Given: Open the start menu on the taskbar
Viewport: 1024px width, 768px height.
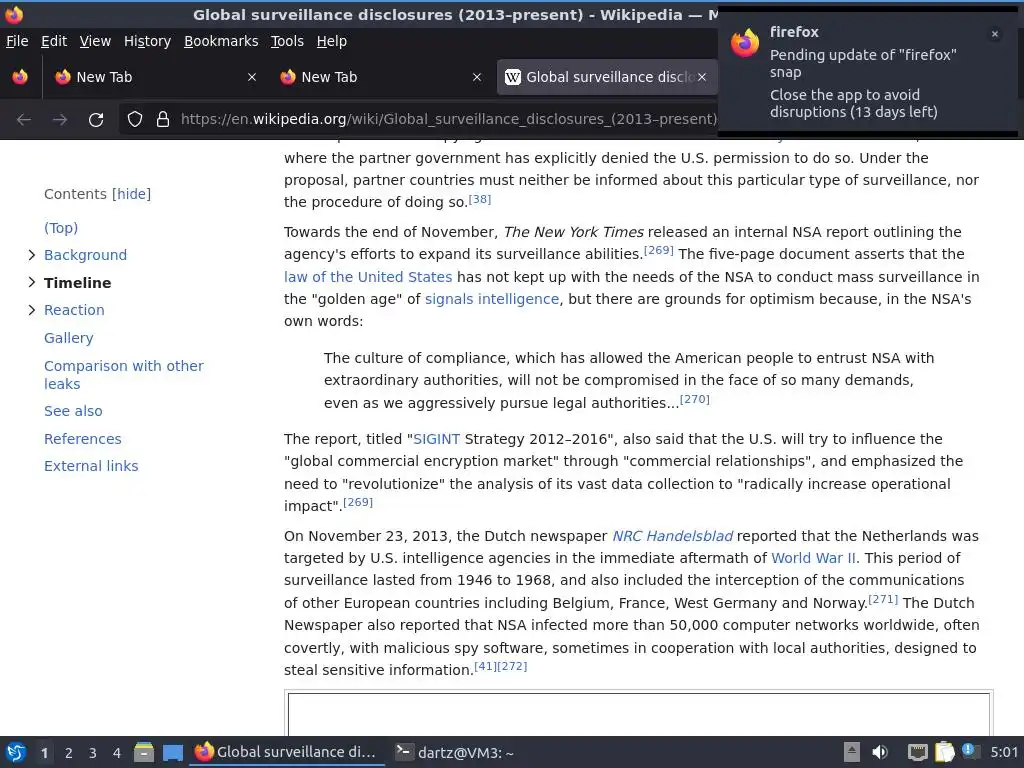Looking at the screenshot, I should point(16,752).
